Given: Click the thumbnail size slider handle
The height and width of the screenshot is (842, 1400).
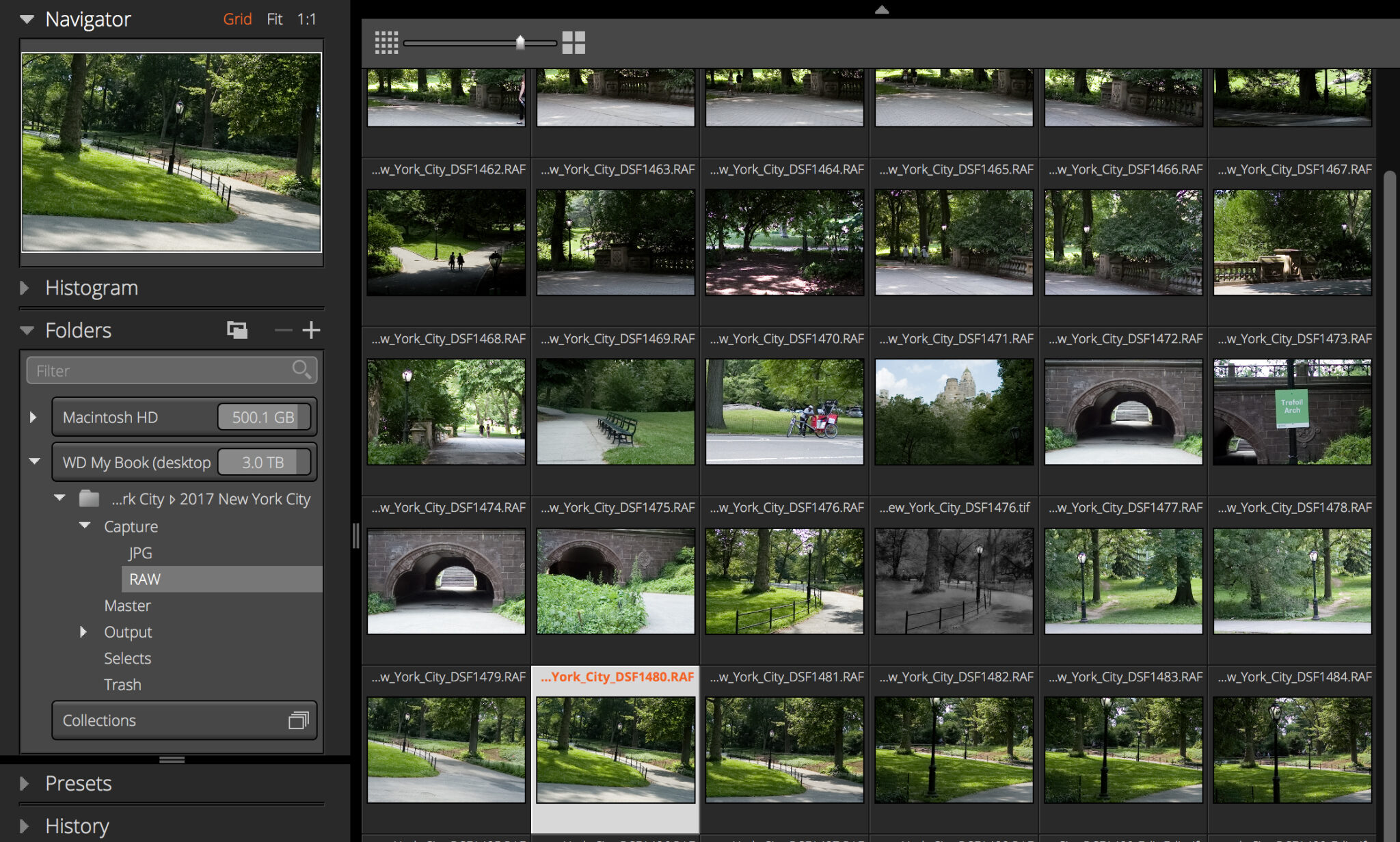Looking at the screenshot, I should (520, 42).
